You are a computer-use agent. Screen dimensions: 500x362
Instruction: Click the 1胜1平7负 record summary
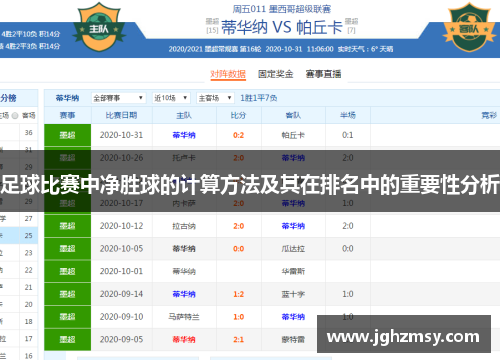pyautogui.click(x=259, y=98)
